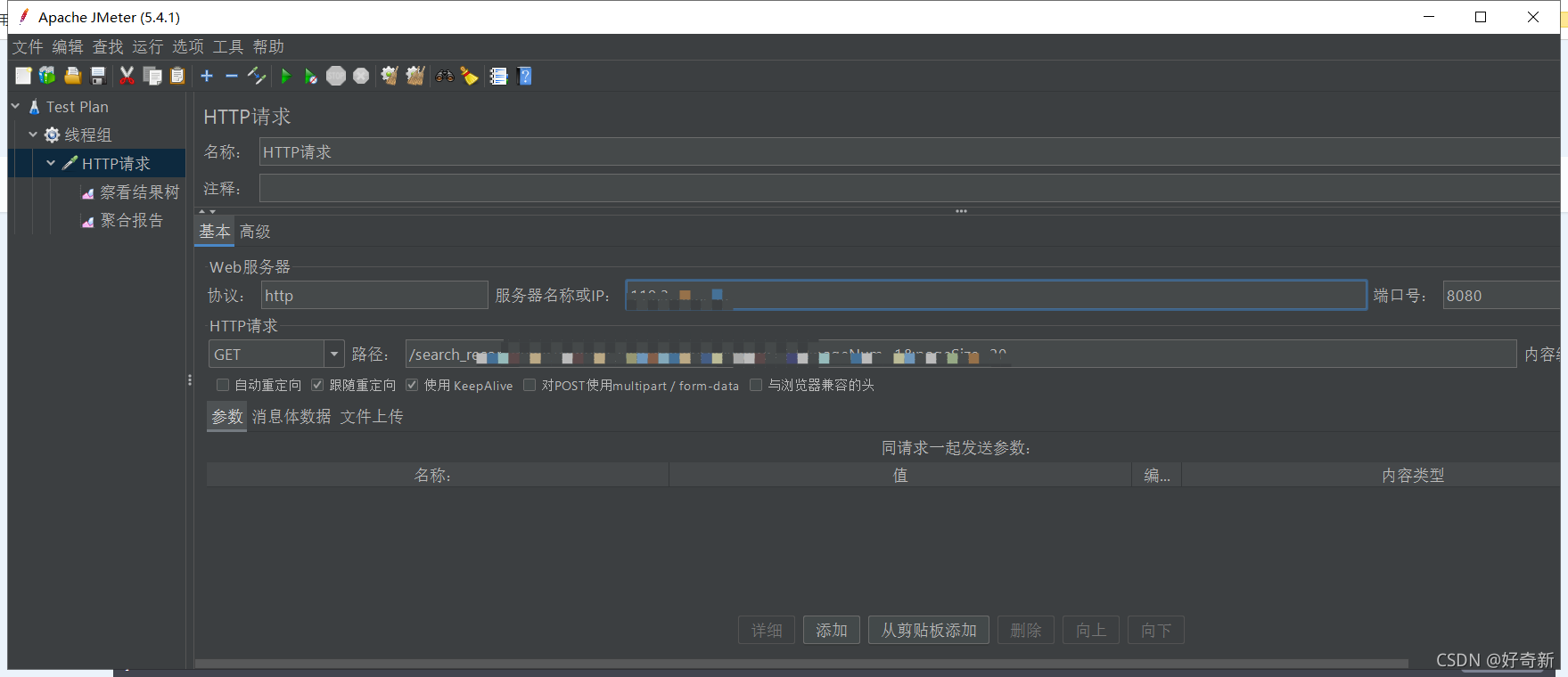The width and height of the screenshot is (1568, 677).
Task: Focus the 协议 http field
Action: [374, 296]
